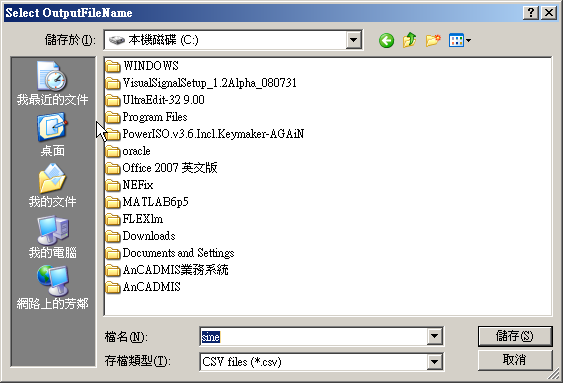Open 我的電腦 shortcut
The height and width of the screenshot is (383, 563).
(x=52, y=237)
